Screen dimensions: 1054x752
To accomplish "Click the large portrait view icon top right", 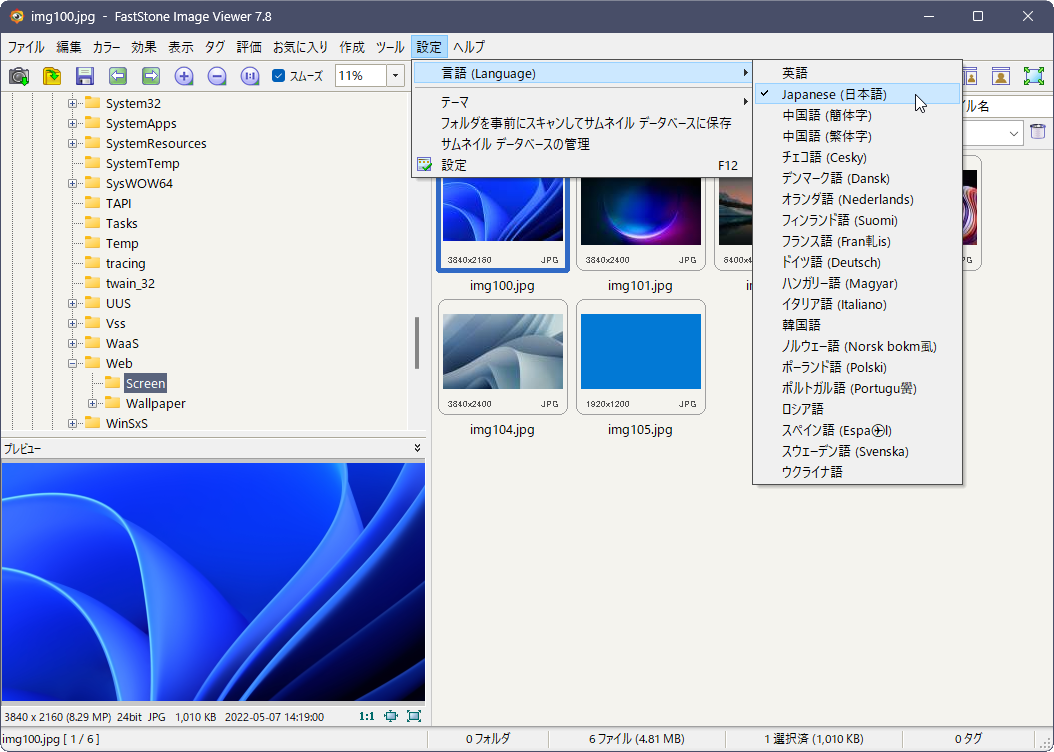I will coord(1001,75).
